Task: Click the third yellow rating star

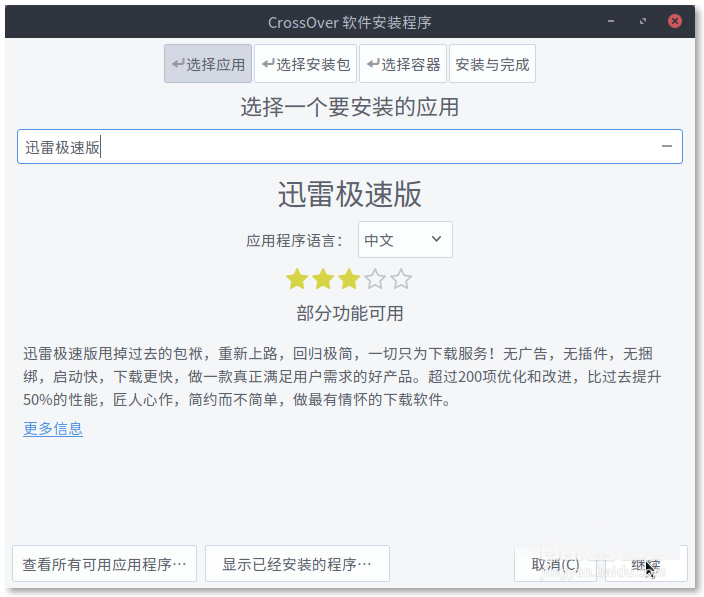Action: pos(349,279)
